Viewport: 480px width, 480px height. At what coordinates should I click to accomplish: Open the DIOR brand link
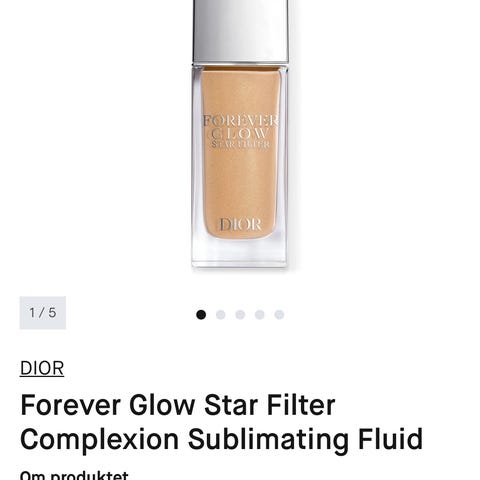42,368
